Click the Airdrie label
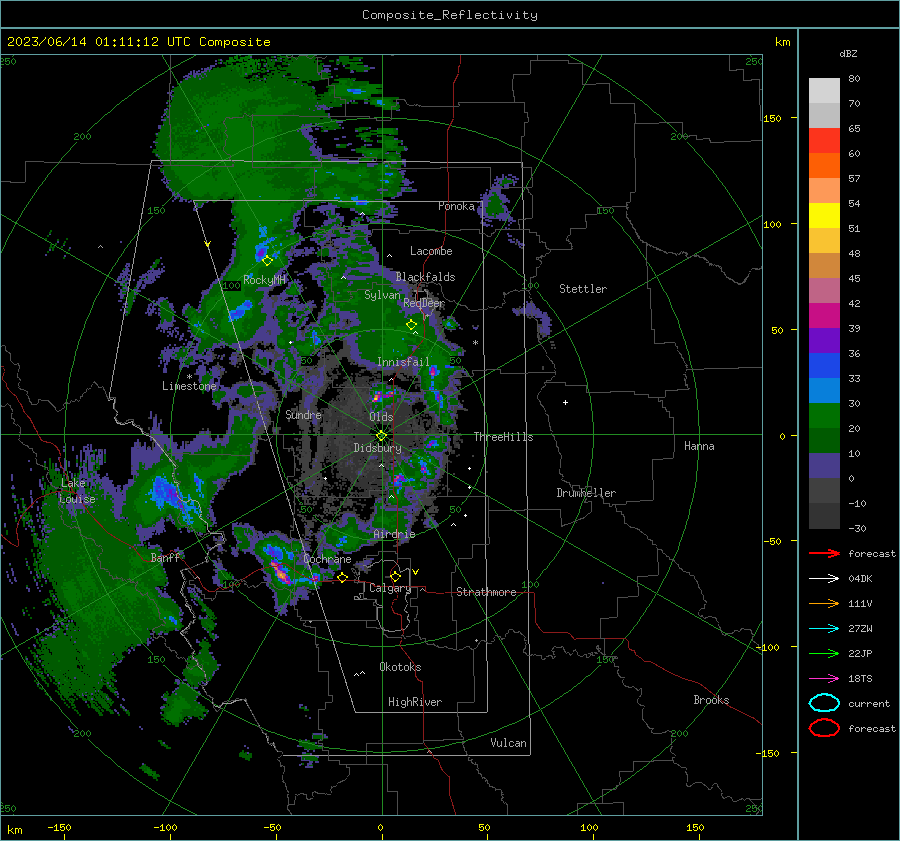900x841 pixels. (394, 534)
